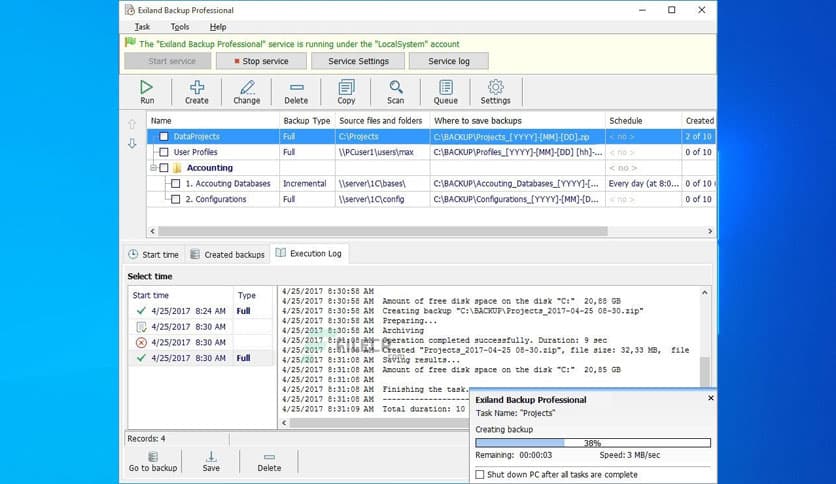836x484 pixels.
Task: Select the failed 8:30 AM log entry
Action: click(200, 342)
